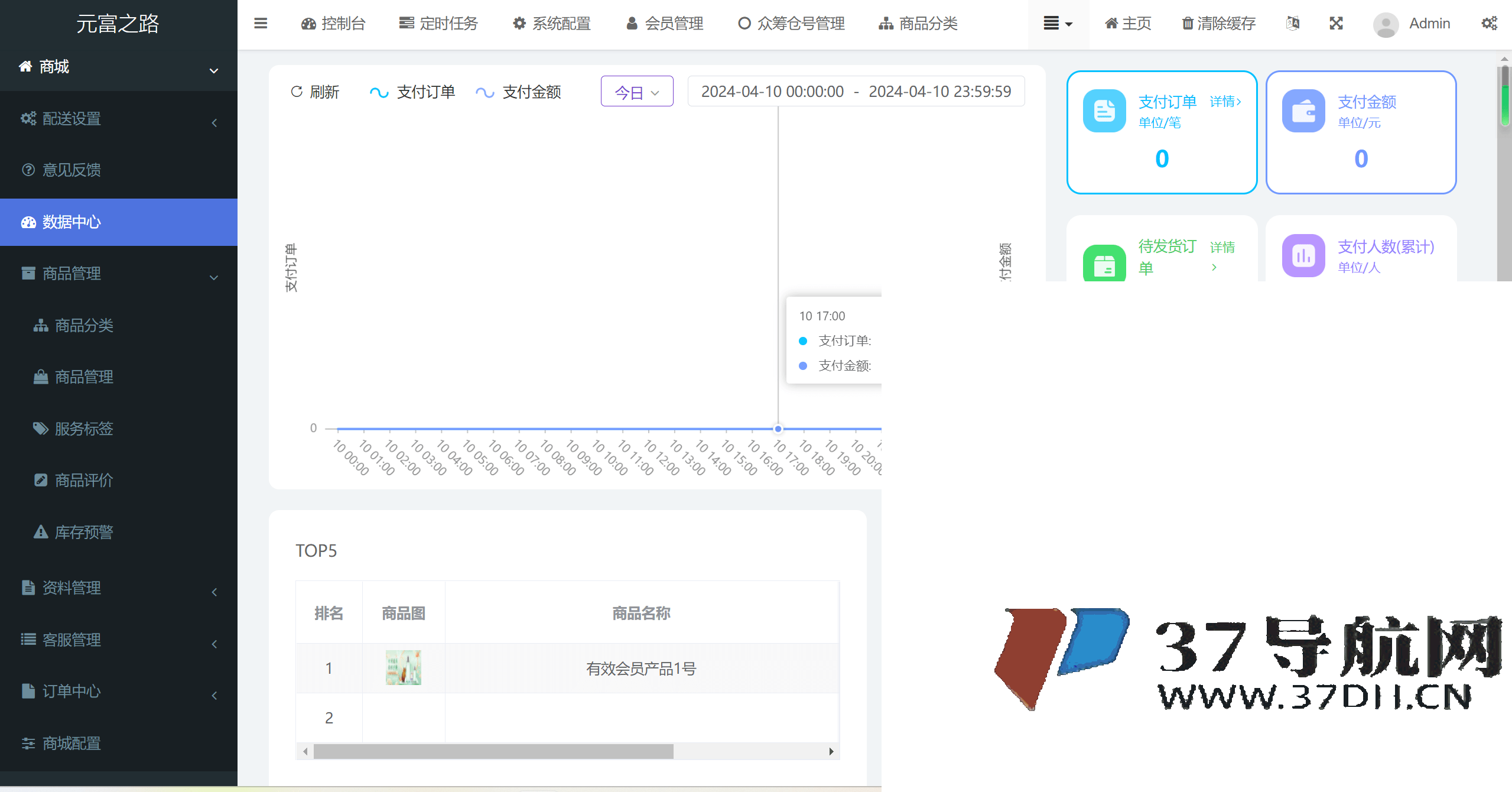Switch to the 会员管理 menu
Image resolution: width=1512 pixels, height=792 pixels.
663,24
